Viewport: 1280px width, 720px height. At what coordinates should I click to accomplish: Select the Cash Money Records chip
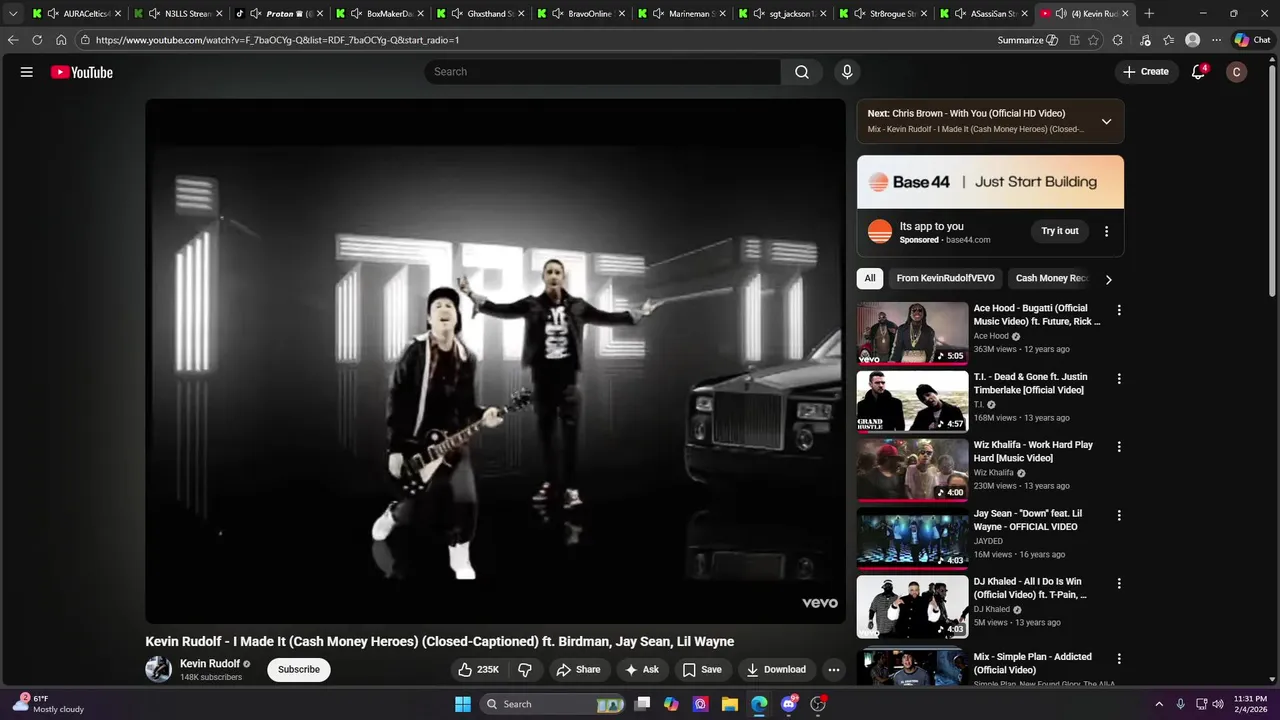point(1052,279)
